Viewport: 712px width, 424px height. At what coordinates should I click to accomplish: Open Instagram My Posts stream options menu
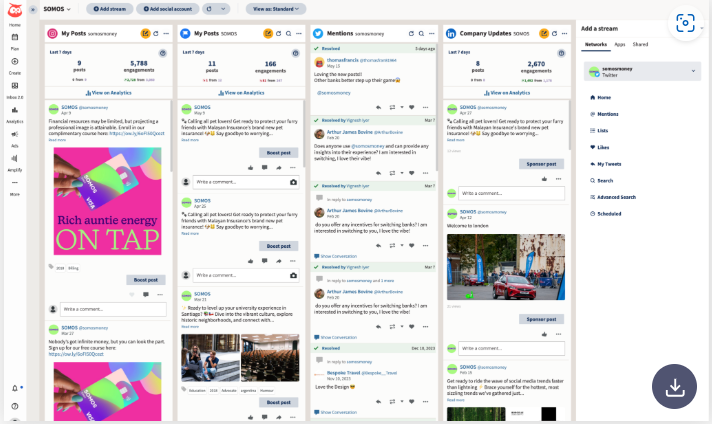(166, 34)
